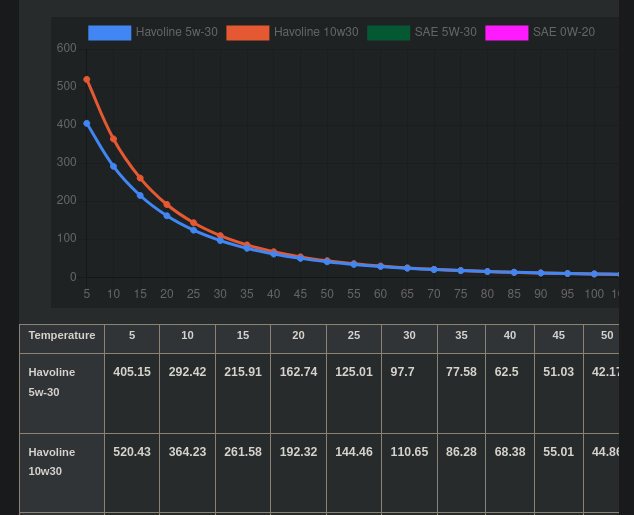The width and height of the screenshot is (634, 515).
Task: Select the table cell 55.01
Action: click(x=559, y=473)
